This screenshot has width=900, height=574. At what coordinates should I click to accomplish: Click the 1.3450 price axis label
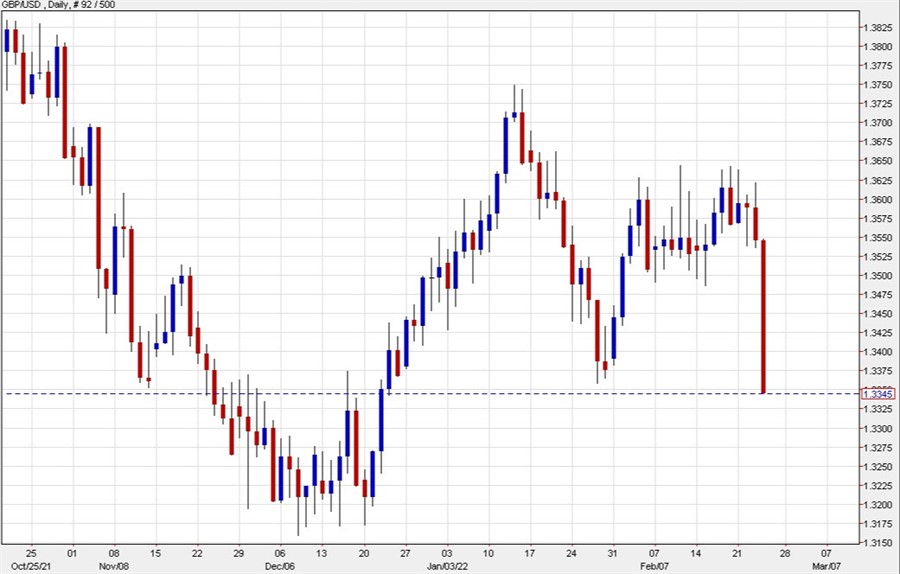[878, 314]
